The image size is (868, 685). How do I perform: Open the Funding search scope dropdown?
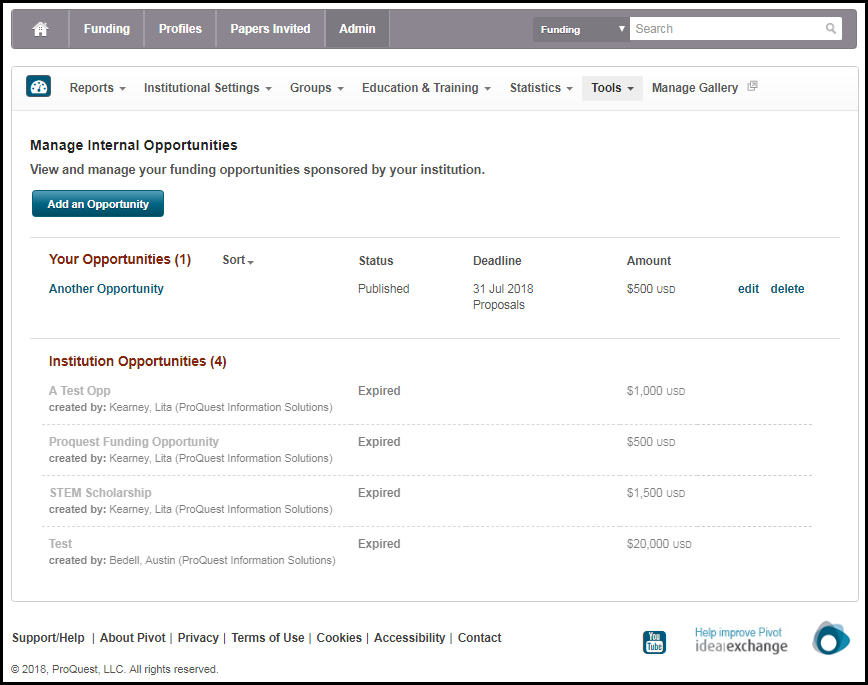[581, 29]
